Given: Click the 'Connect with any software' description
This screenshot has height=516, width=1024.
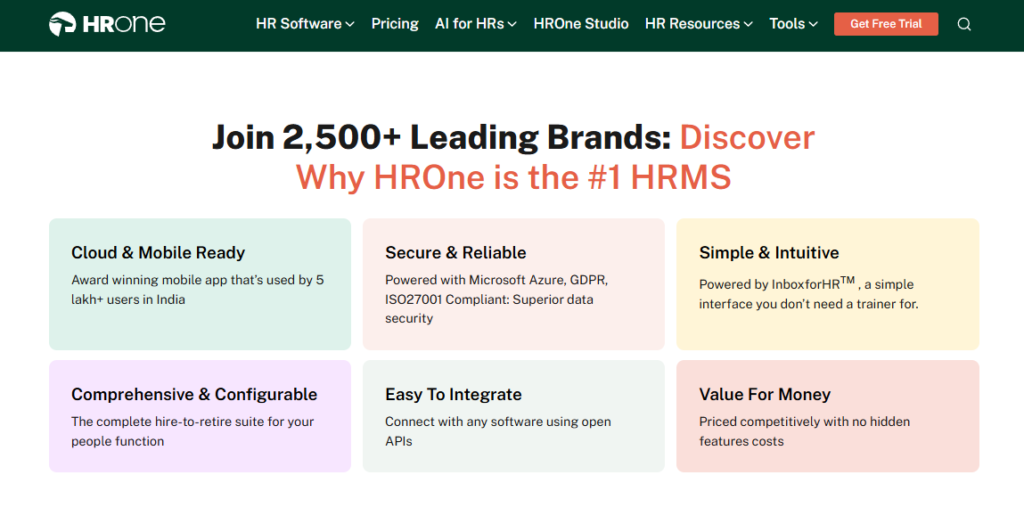Looking at the screenshot, I should pyautogui.click(x=498, y=432).
